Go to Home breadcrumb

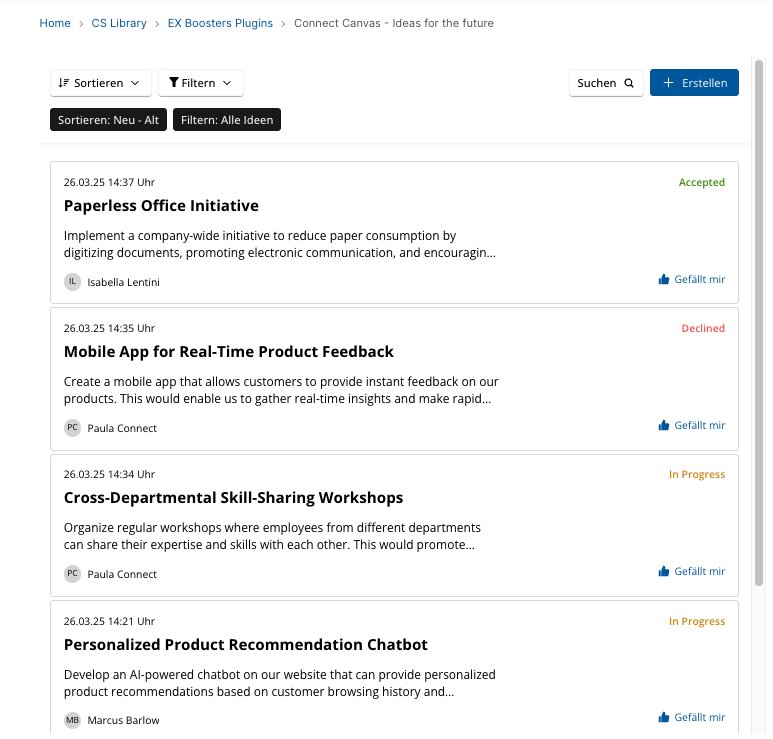(x=55, y=23)
